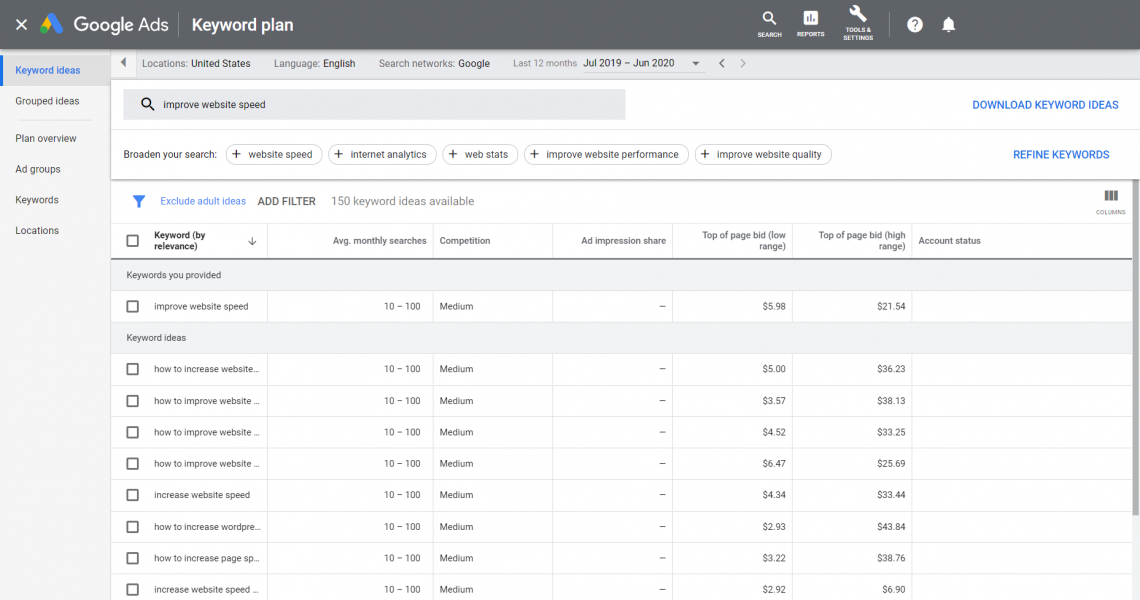Open the Columns settings icon
Screen dimensions: 1140x600
[x=1110, y=197]
